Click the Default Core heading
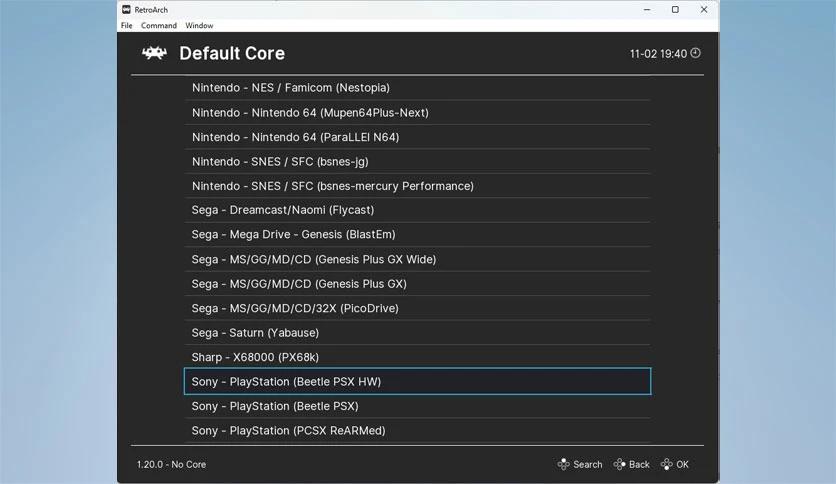 point(232,53)
